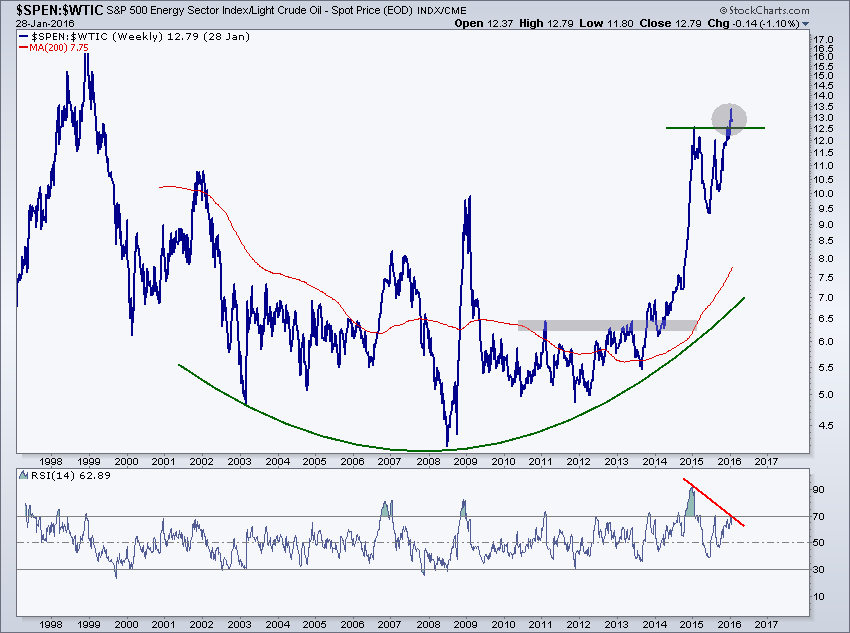Select the 28-Jan-2016 date text
Viewport: 850px width, 633px height.
pyautogui.click(x=45, y=23)
